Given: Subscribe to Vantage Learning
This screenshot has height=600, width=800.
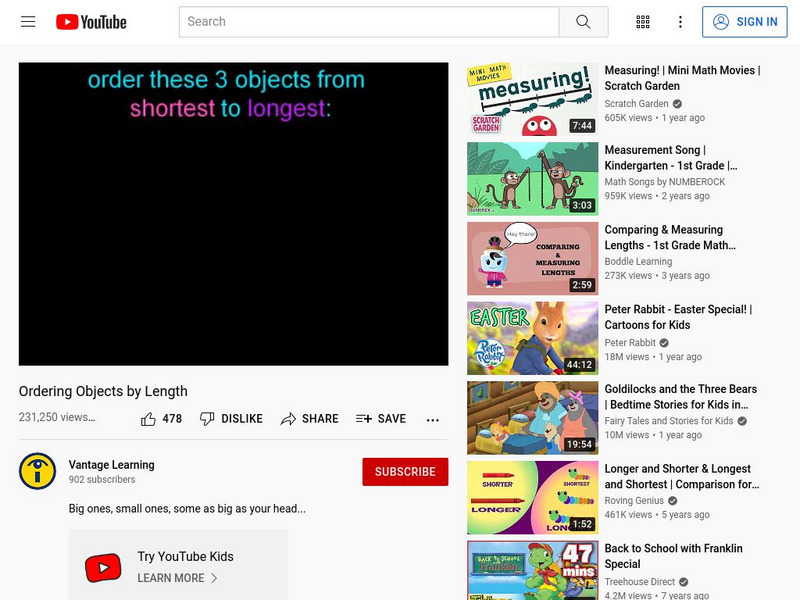Looking at the screenshot, I should click(x=405, y=471).
